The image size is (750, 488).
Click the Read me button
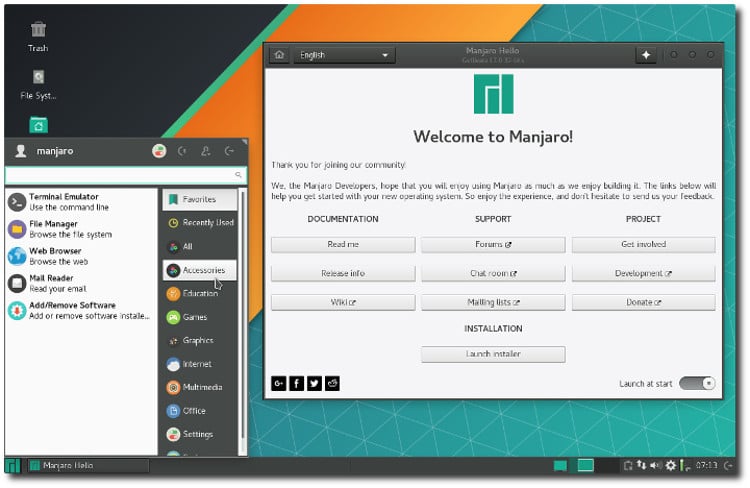(342, 244)
